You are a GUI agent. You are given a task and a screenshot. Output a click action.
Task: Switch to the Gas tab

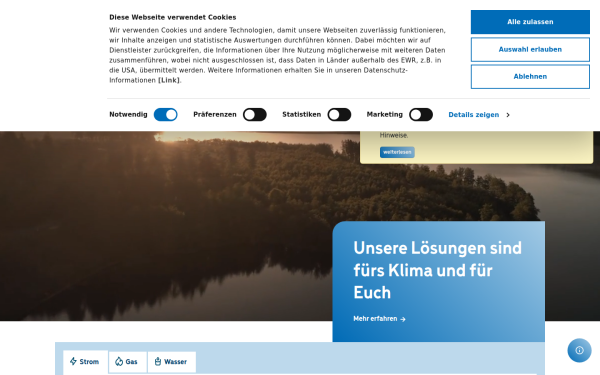click(127, 362)
